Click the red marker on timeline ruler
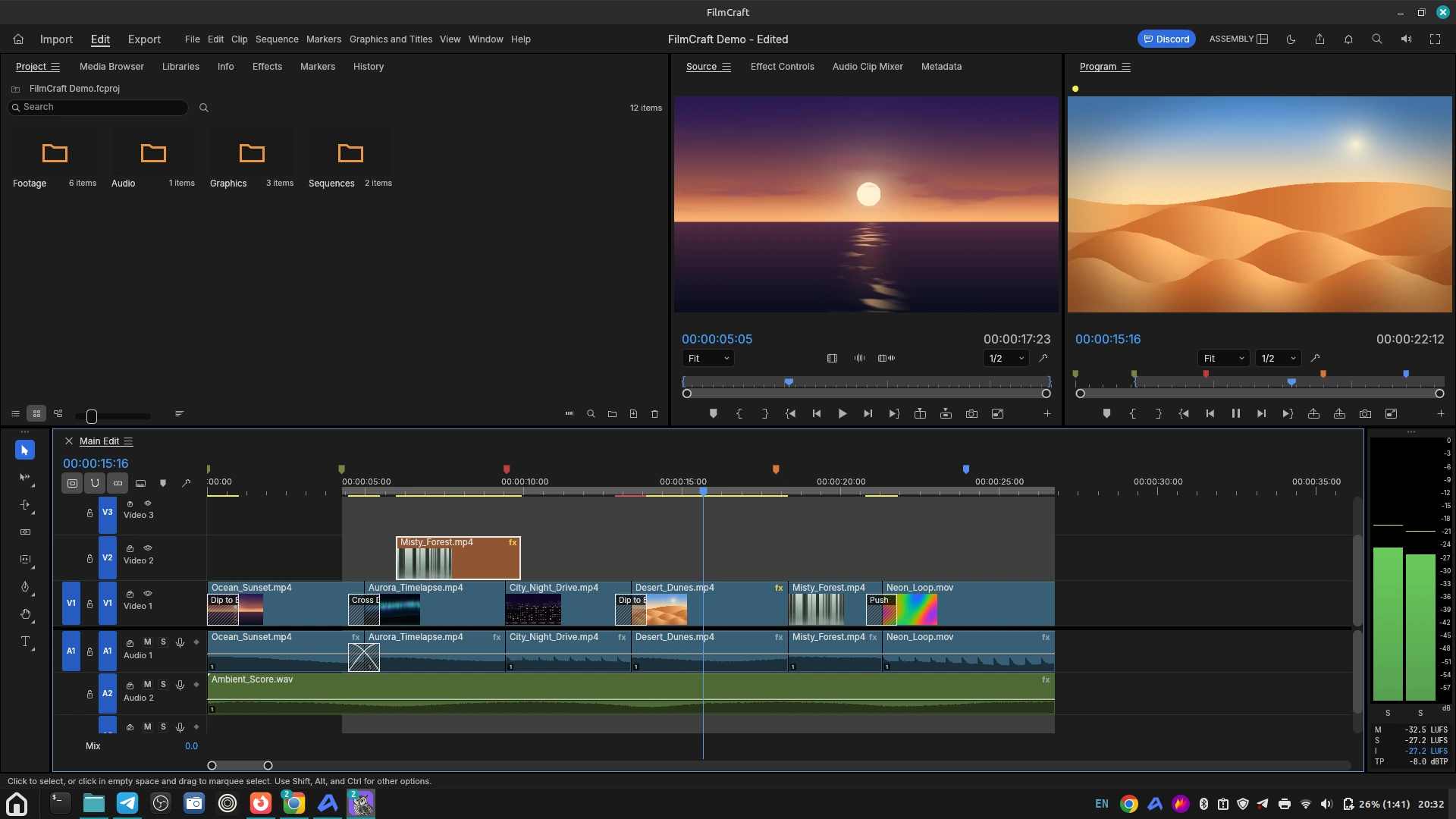 tap(507, 469)
